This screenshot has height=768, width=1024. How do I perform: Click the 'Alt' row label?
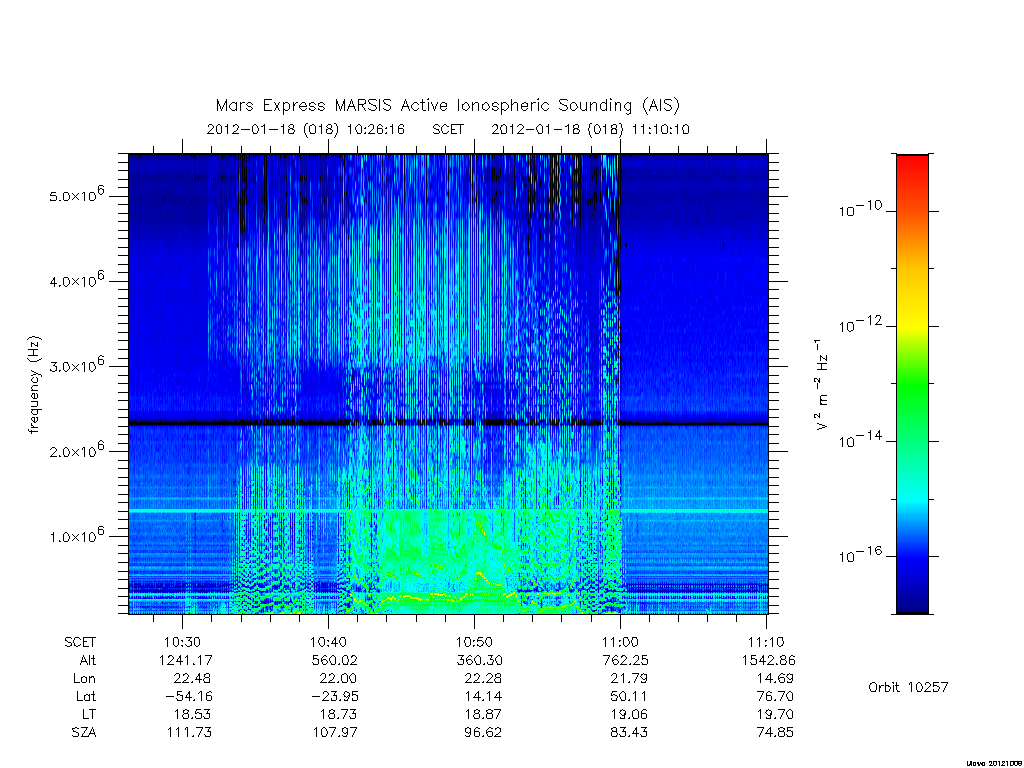click(x=88, y=661)
